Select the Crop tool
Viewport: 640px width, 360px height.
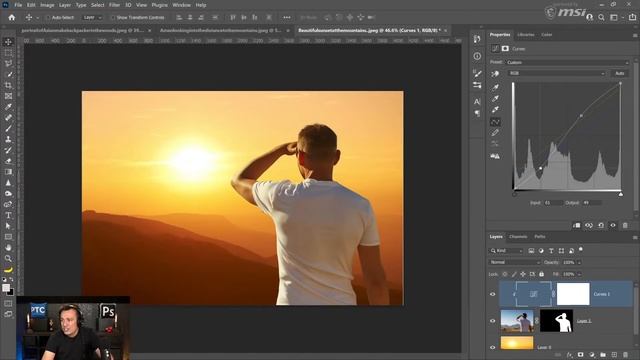[8, 85]
